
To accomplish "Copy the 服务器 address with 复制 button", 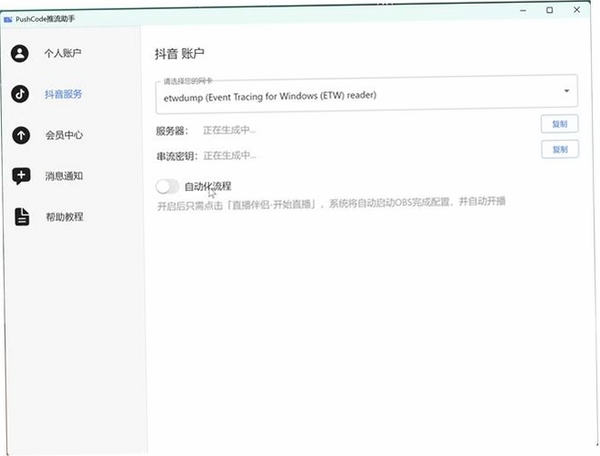I will pyautogui.click(x=559, y=124).
